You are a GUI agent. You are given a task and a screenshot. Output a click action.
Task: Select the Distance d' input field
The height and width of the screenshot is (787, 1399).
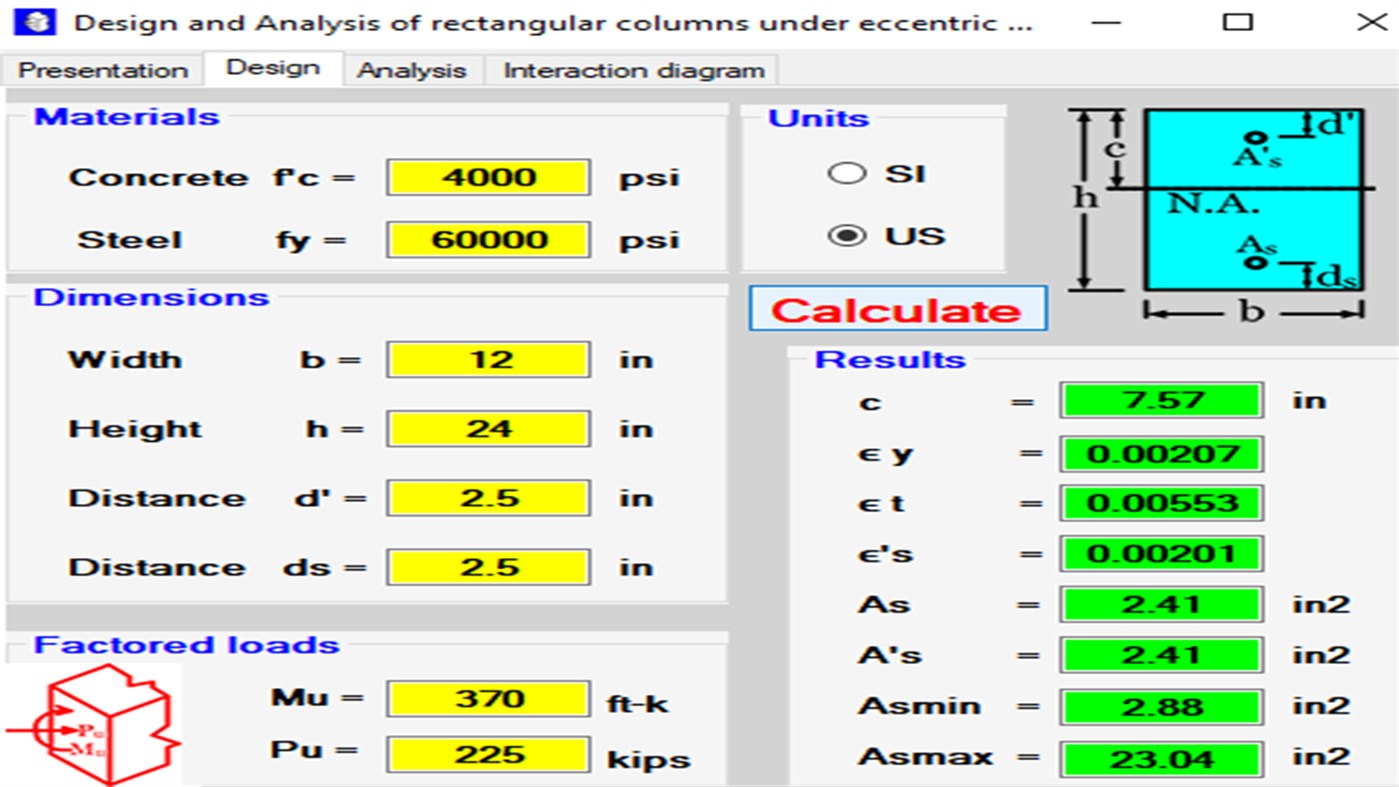(x=487, y=497)
